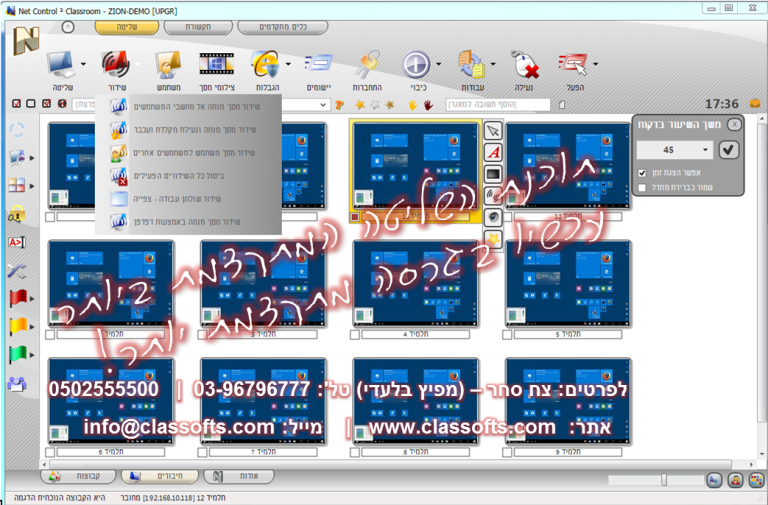The image size is (768, 505).
Task: Tick the checkbox for תלמיד 8
Action: pyautogui.click(x=355, y=453)
